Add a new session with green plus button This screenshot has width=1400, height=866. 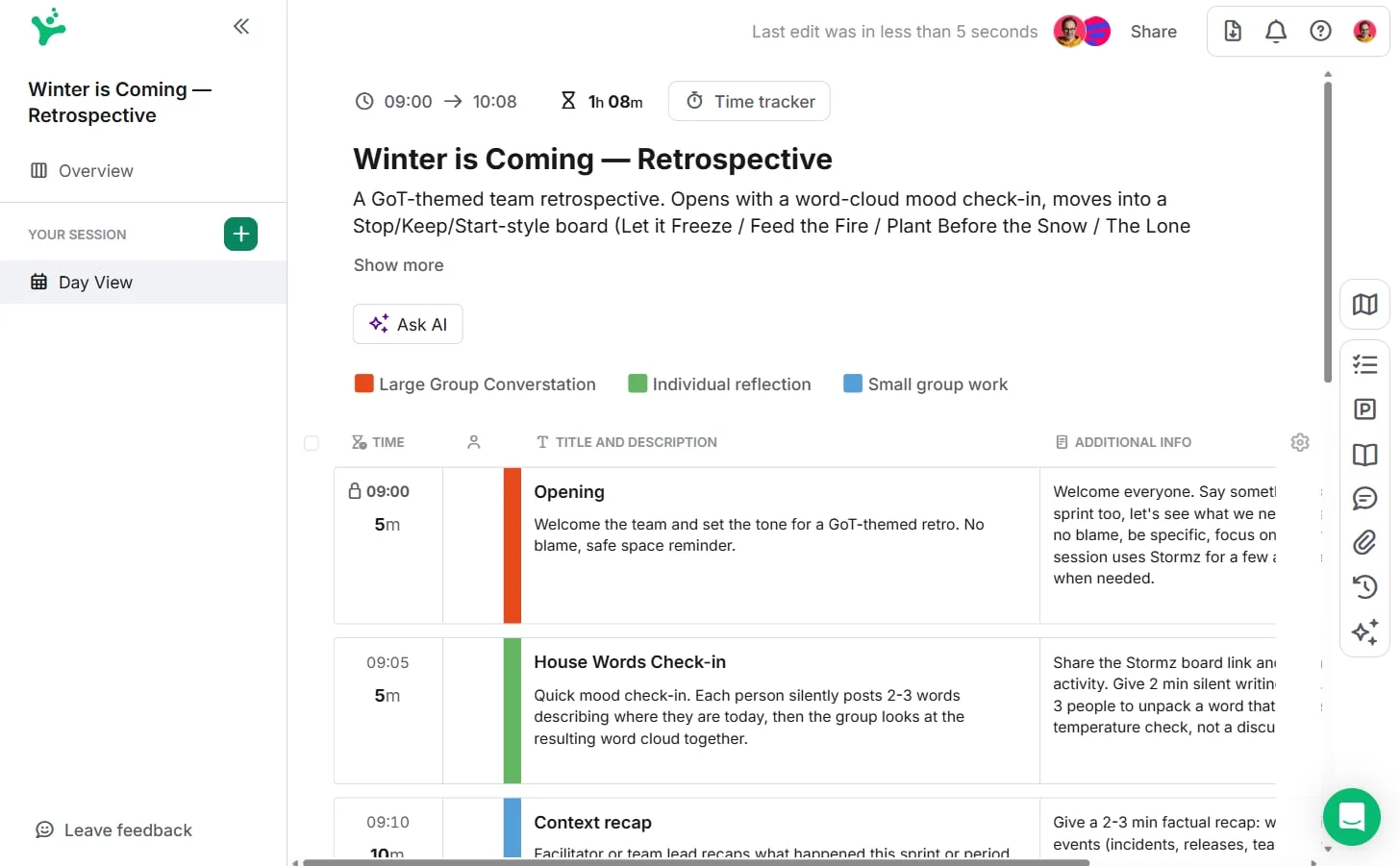[x=240, y=234]
